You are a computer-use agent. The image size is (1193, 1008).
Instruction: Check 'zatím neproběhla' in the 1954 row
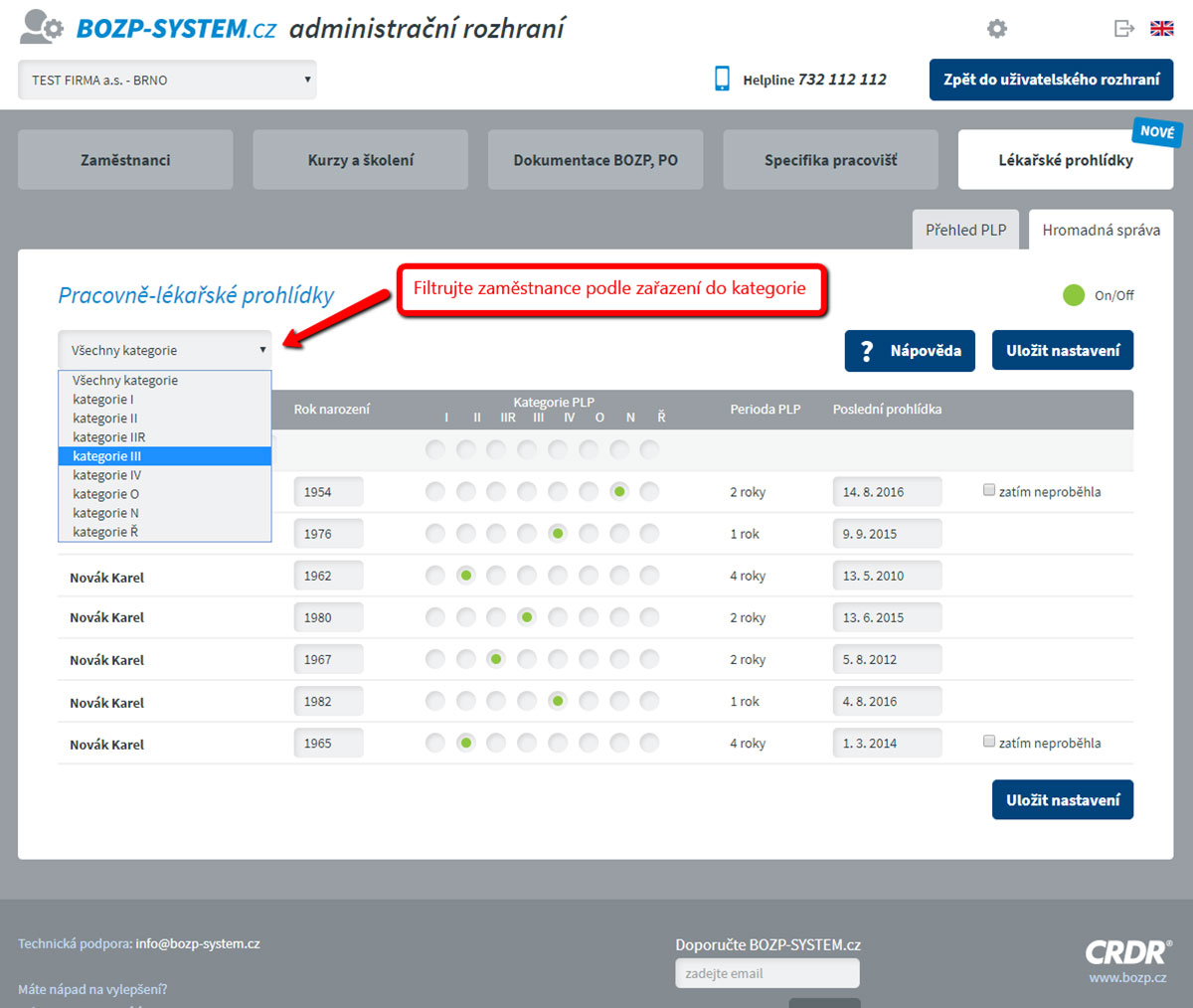[989, 490]
